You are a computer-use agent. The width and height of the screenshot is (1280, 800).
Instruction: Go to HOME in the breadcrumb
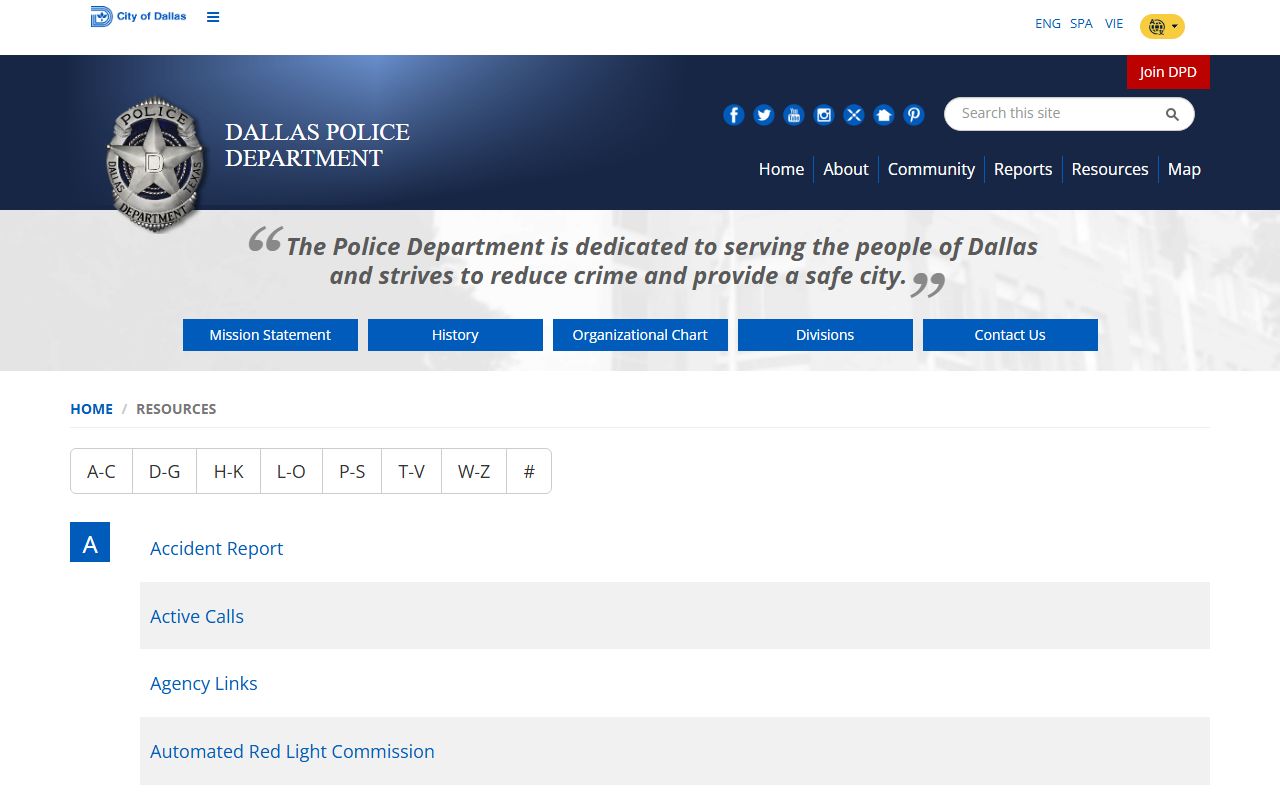pyautogui.click(x=91, y=409)
